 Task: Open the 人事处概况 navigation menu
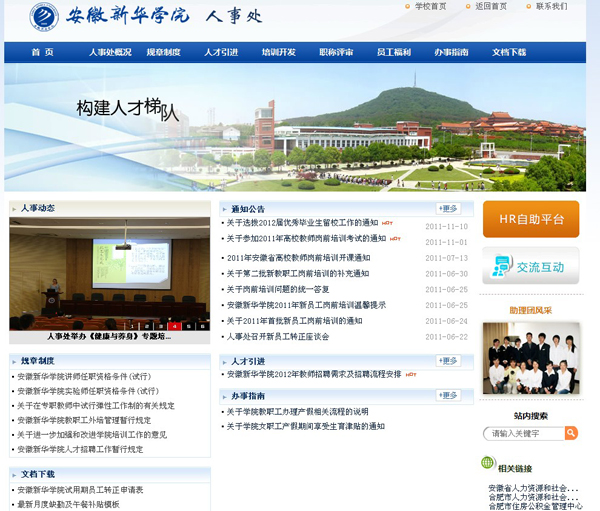coord(110,52)
